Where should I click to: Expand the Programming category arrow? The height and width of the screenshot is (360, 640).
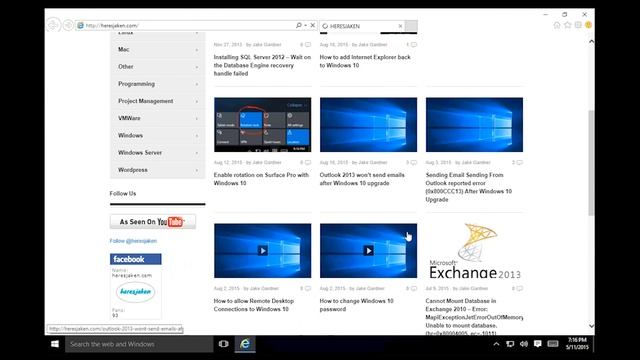tap(197, 84)
